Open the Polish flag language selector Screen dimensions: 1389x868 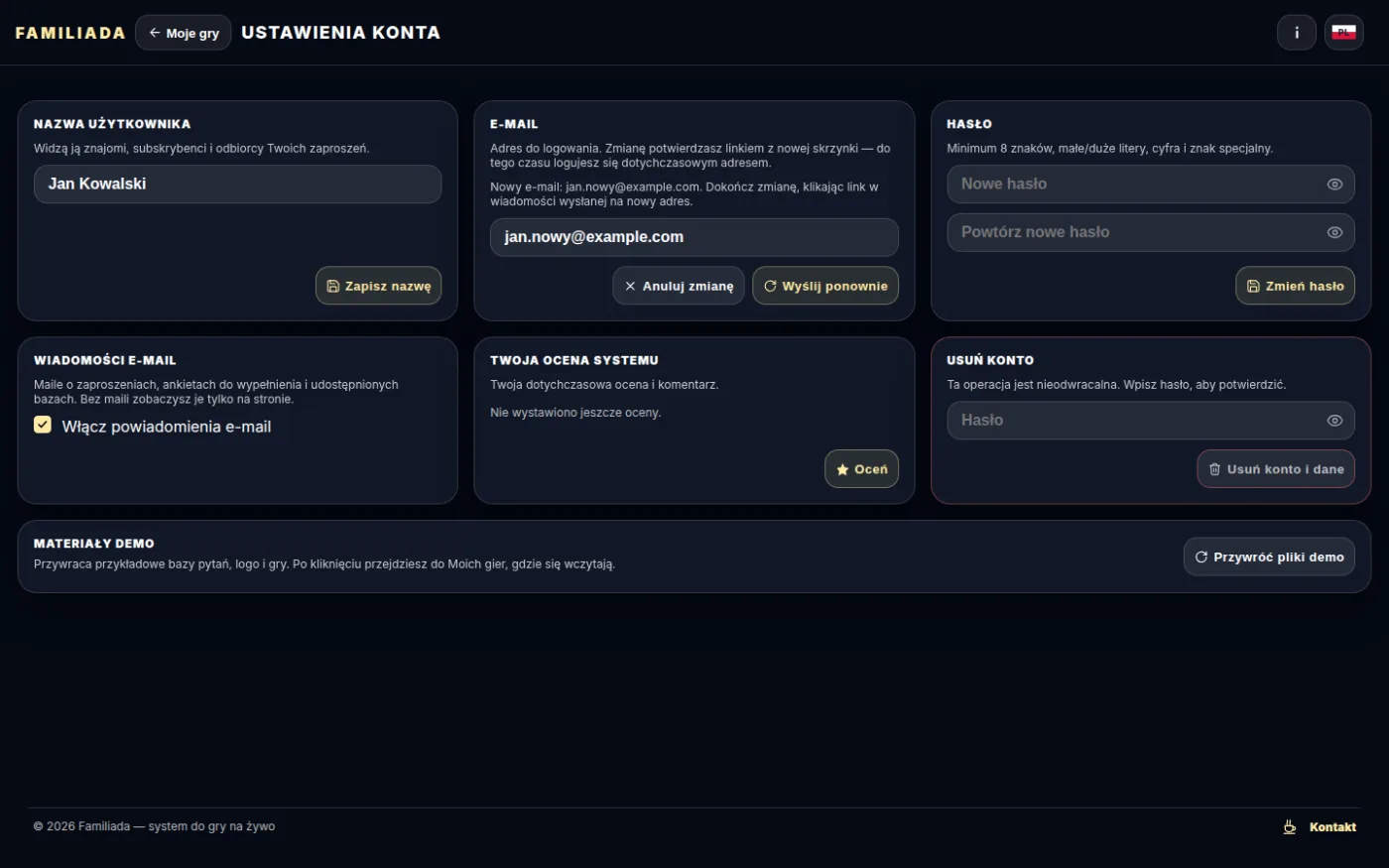tap(1343, 33)
